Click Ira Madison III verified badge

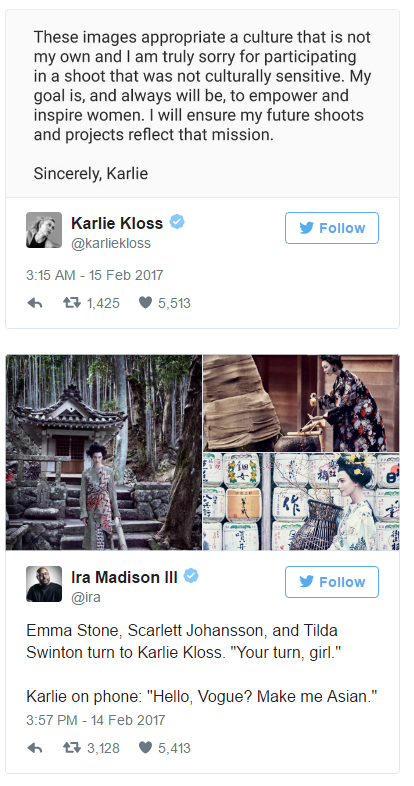pyautogui.click(x=191, y=576)
